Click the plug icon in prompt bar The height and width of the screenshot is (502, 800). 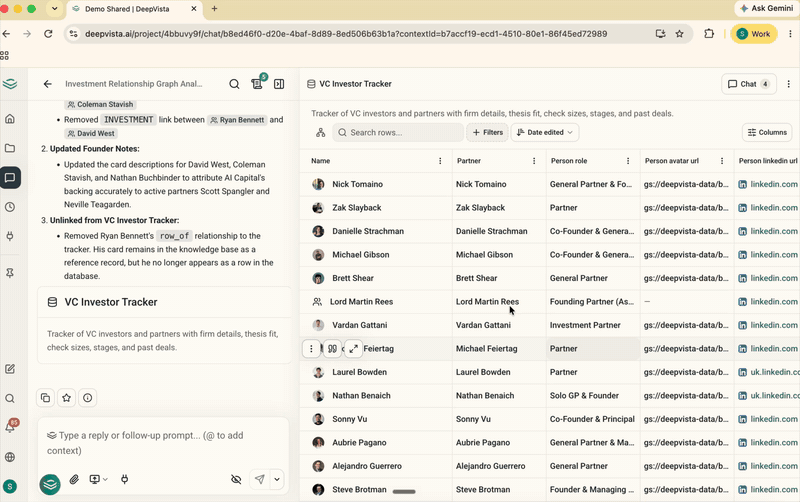(124, 479)
